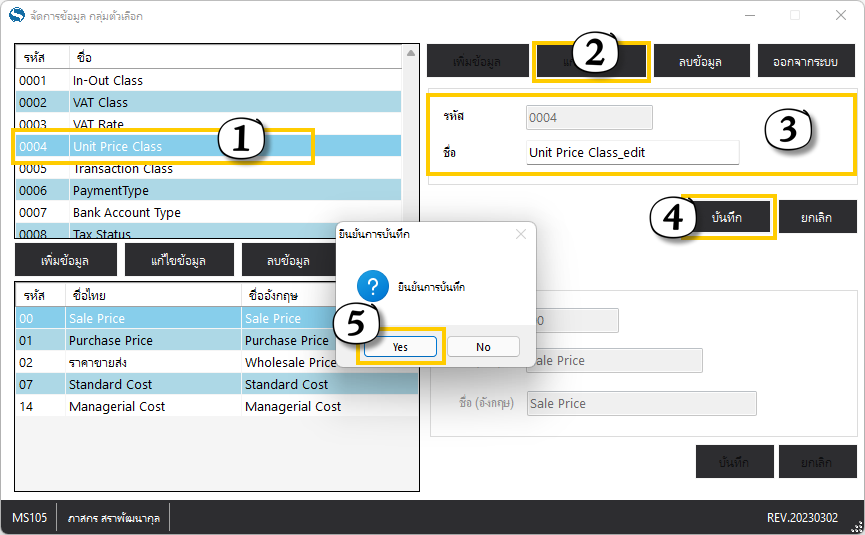Click the ชื่อ (อังกฤษ) field showing Sale Price
Viewport: 865px width, 535px height.
(640, 403)
